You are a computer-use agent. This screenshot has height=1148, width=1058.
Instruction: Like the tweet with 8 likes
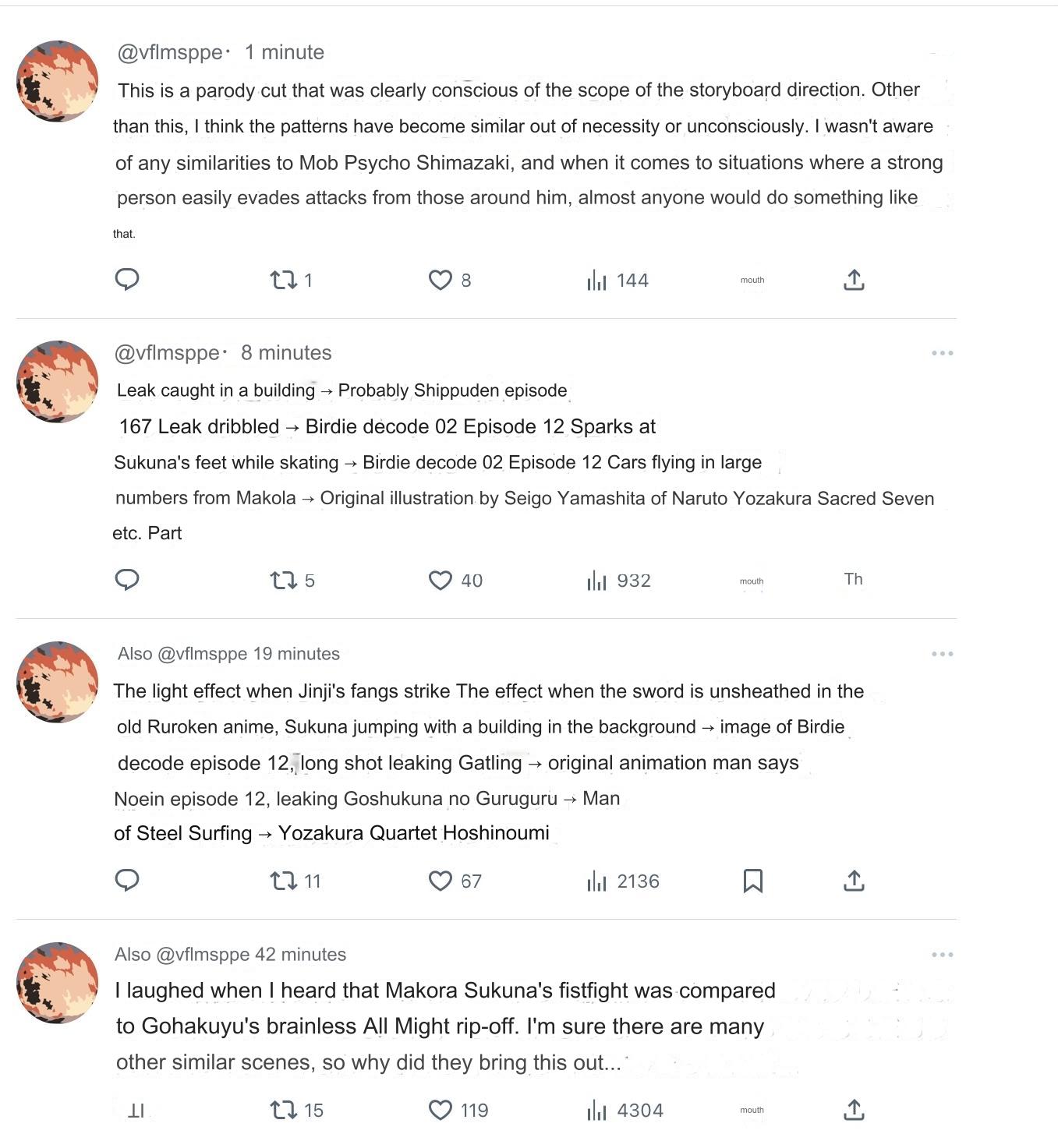(x=441, y=280)
